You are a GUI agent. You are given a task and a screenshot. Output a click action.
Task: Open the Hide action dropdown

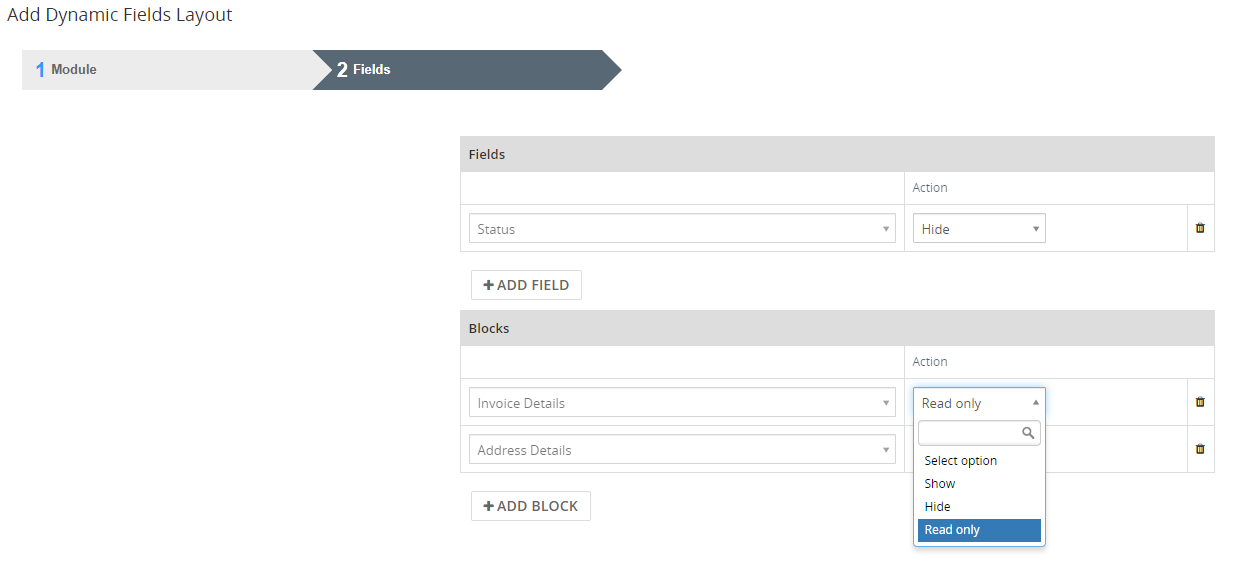[x=978, y=229]
